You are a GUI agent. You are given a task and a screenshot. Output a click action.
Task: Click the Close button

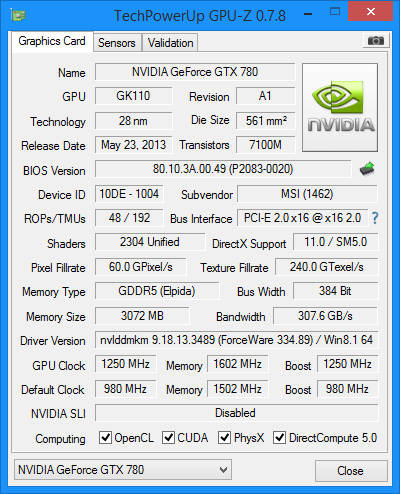pyautogui.click(x=351, y=471)
